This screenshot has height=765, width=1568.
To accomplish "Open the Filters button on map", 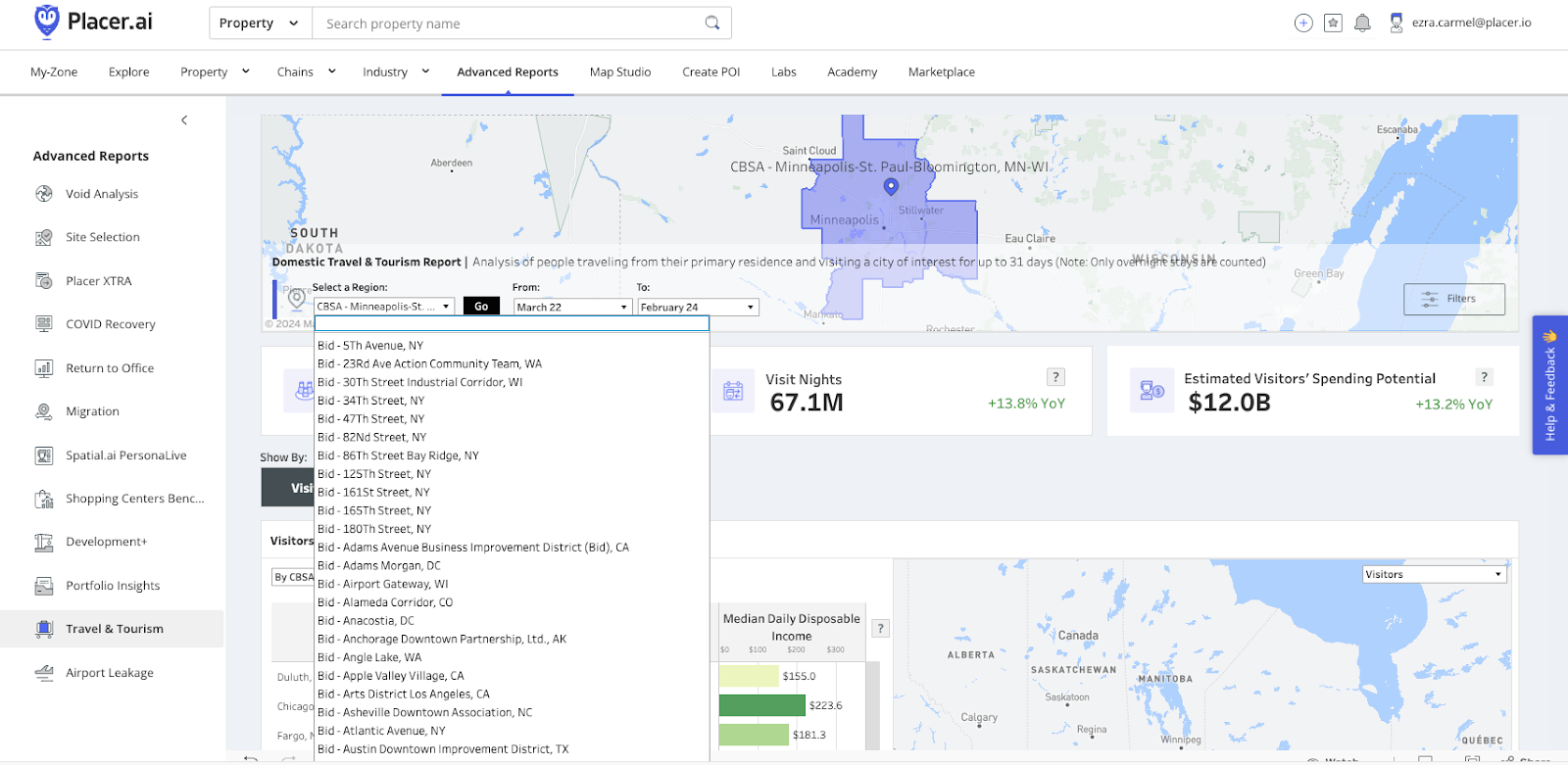I will [x=1454, y=299].
